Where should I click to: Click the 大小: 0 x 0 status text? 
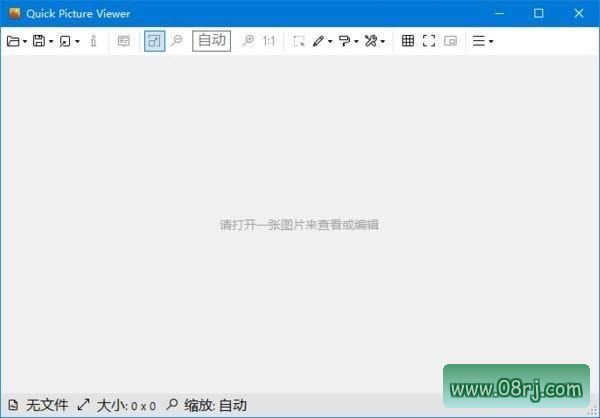point(126,405)
